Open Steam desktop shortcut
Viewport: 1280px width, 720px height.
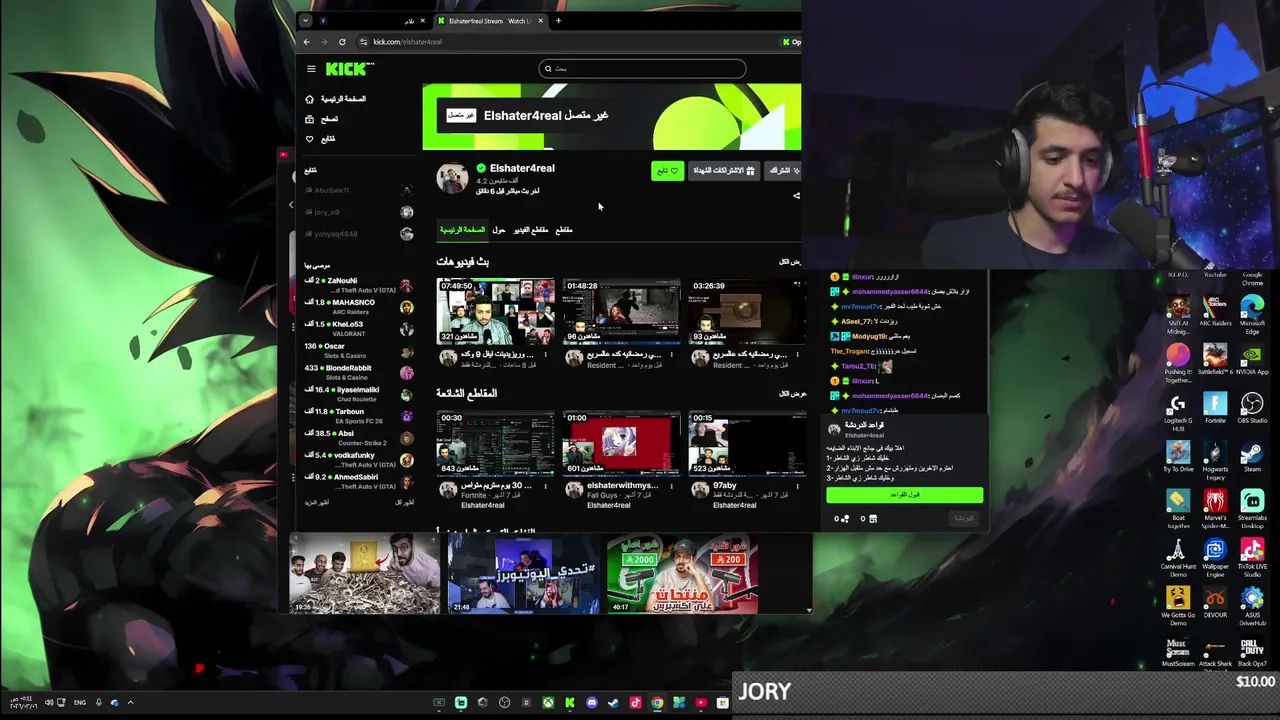pos(1252,456)
